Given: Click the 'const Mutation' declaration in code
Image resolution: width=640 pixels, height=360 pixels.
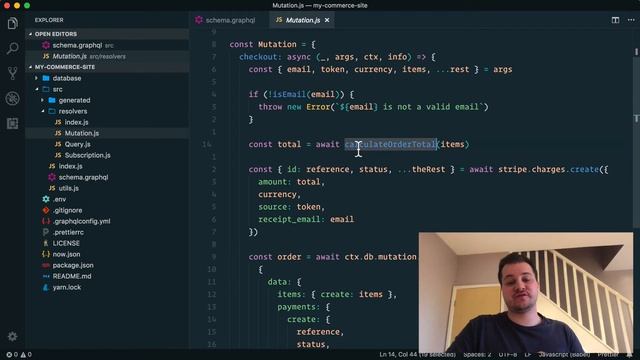Looking at the screenshot, I should 263,44.
